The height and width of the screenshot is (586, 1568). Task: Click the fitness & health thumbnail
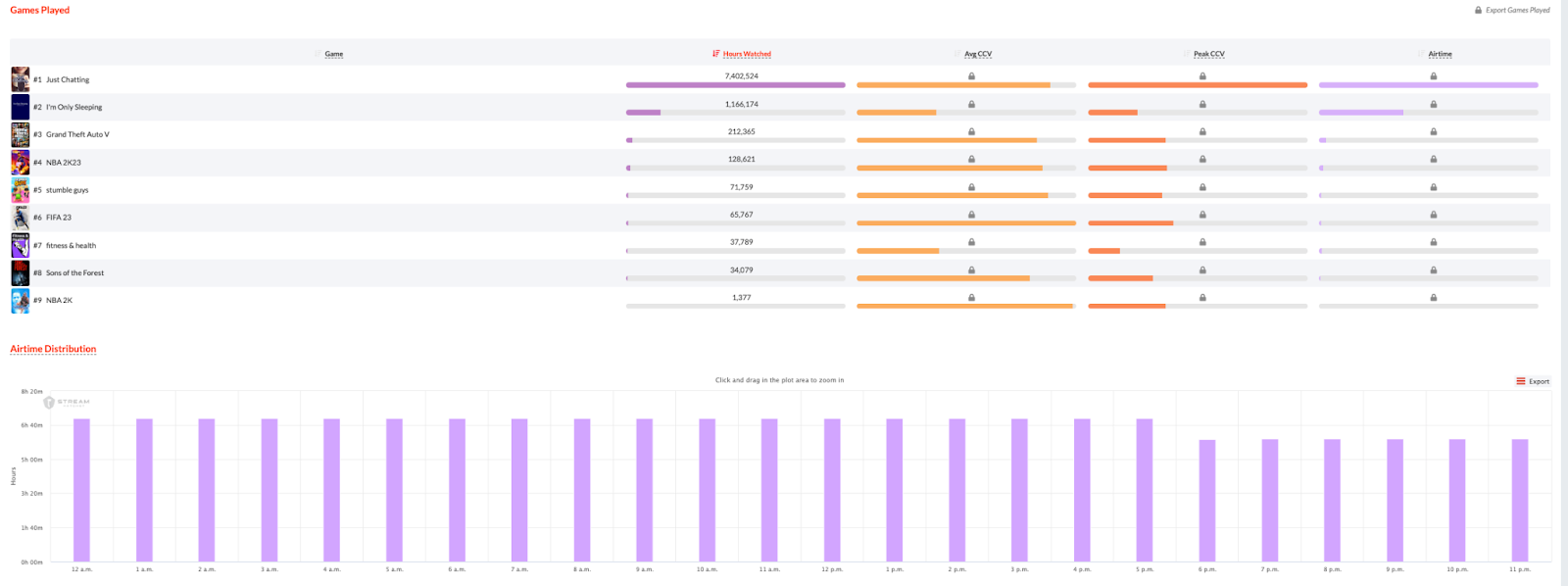[21, 245]
